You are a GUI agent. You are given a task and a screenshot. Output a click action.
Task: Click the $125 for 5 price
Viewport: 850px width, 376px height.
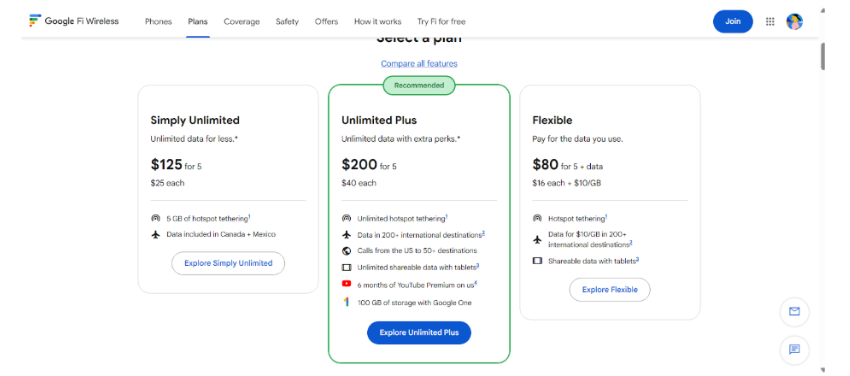[x=176, y=164]
